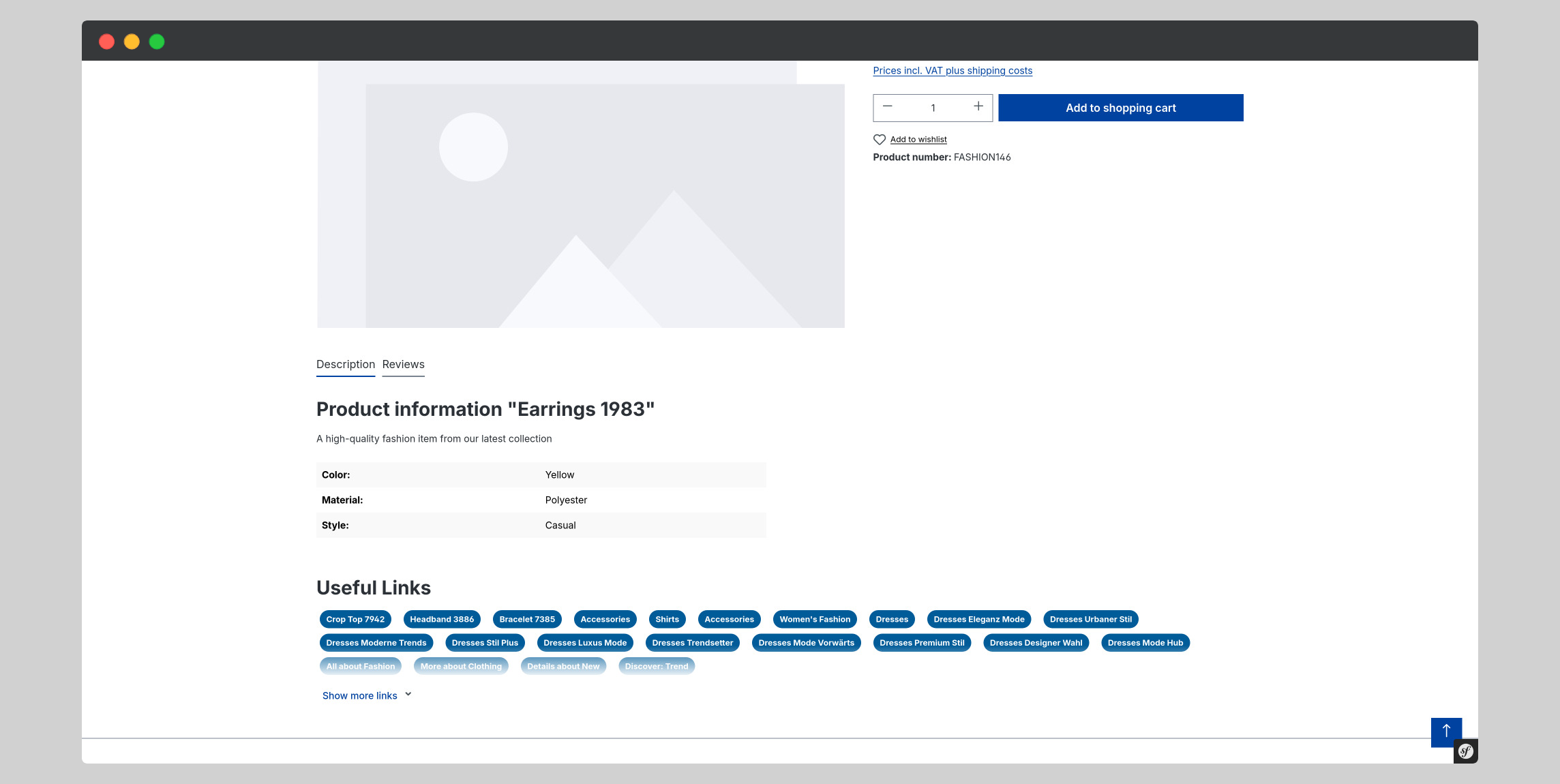Click the Dresses Eleganz Mode tag
This screenshot has height=784, width=1560.
pos(977,619)
